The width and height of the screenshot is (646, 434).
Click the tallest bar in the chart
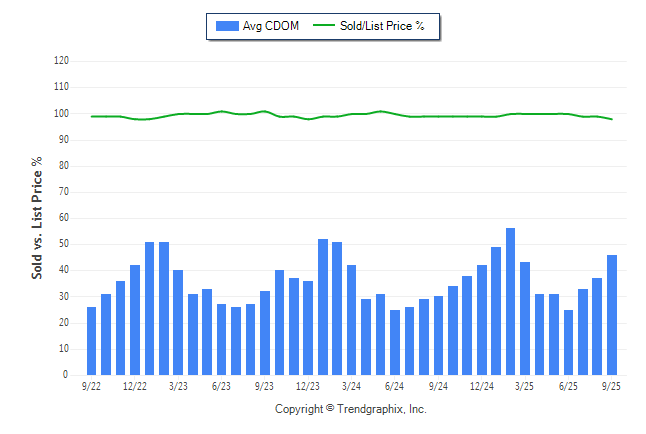510,302
